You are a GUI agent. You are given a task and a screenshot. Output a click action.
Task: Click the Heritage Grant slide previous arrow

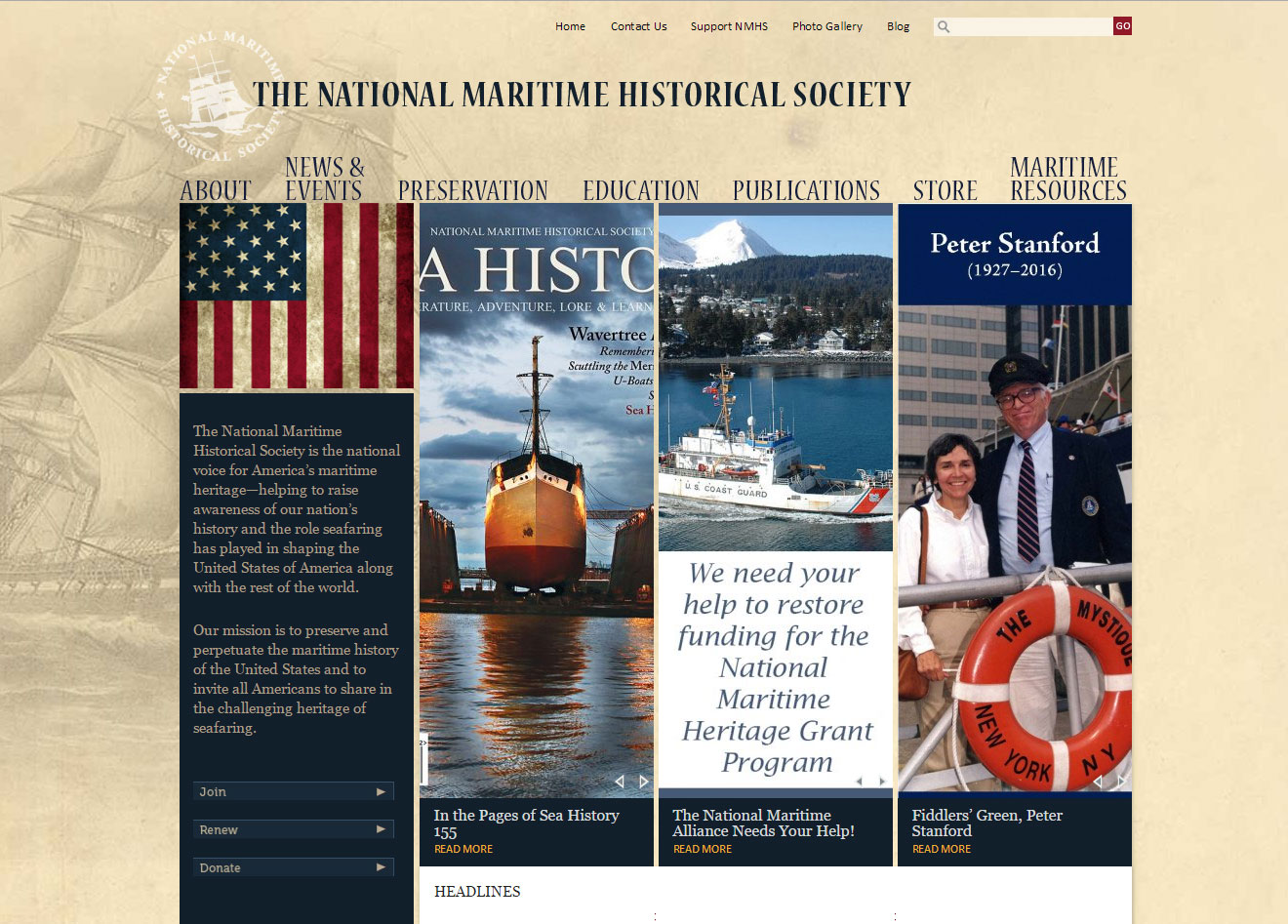(x=859, y=782)
